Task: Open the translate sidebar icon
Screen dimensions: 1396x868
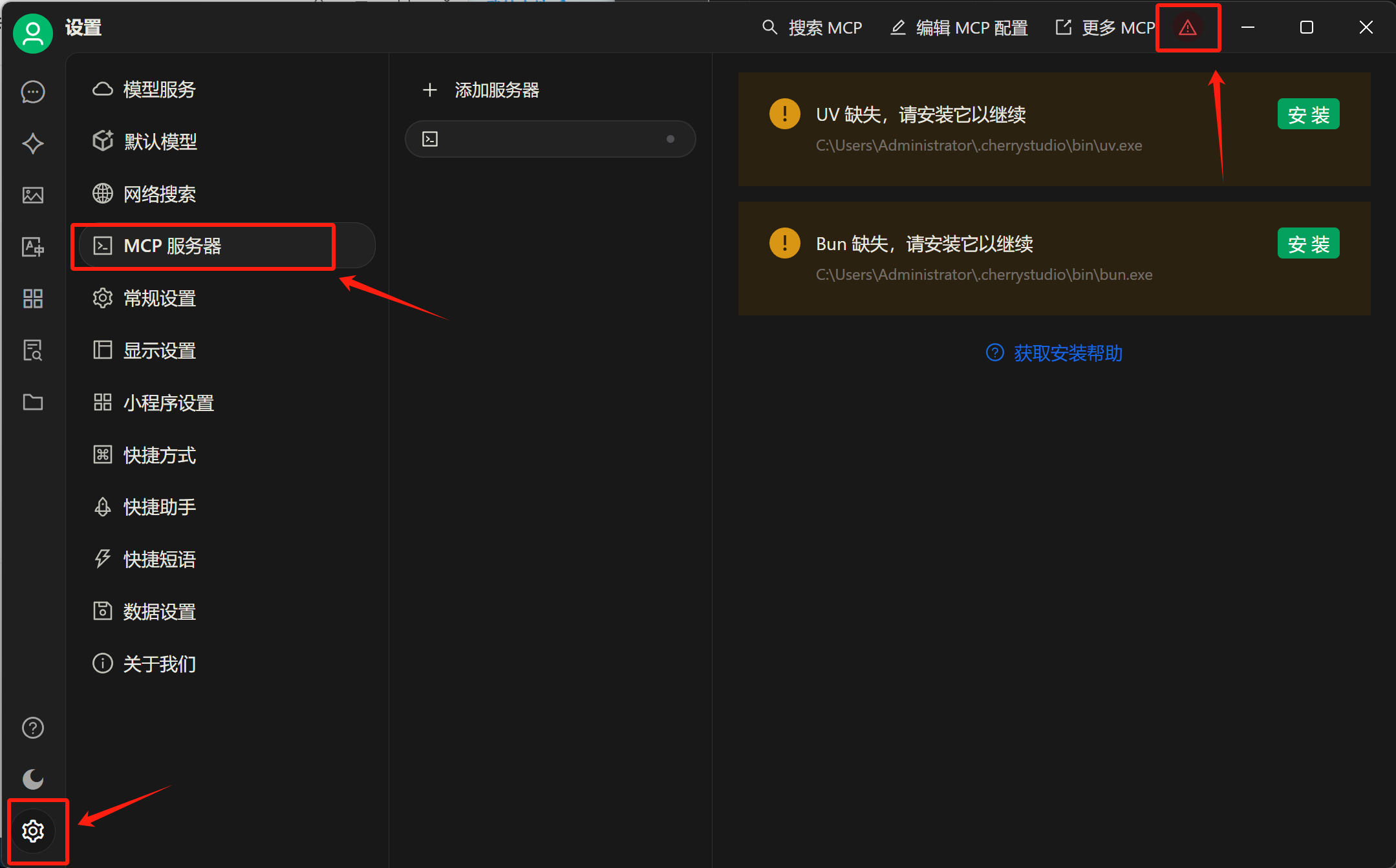Action: pos(33,247)
